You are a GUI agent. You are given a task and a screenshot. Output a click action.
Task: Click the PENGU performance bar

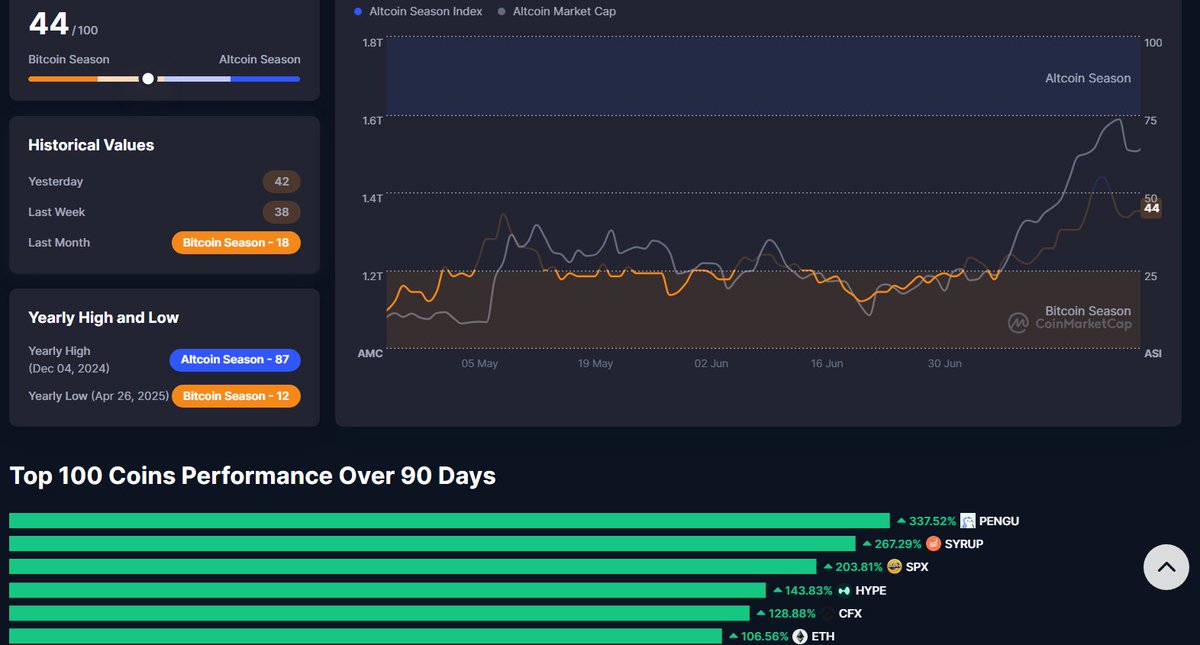[x=449, y=521]
